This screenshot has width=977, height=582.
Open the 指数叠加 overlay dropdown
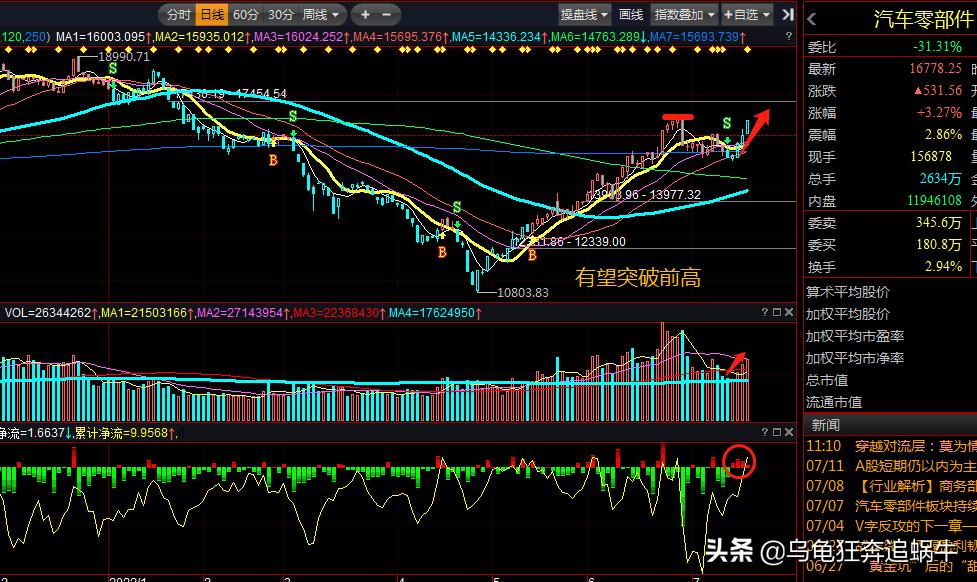click(684, 14)
